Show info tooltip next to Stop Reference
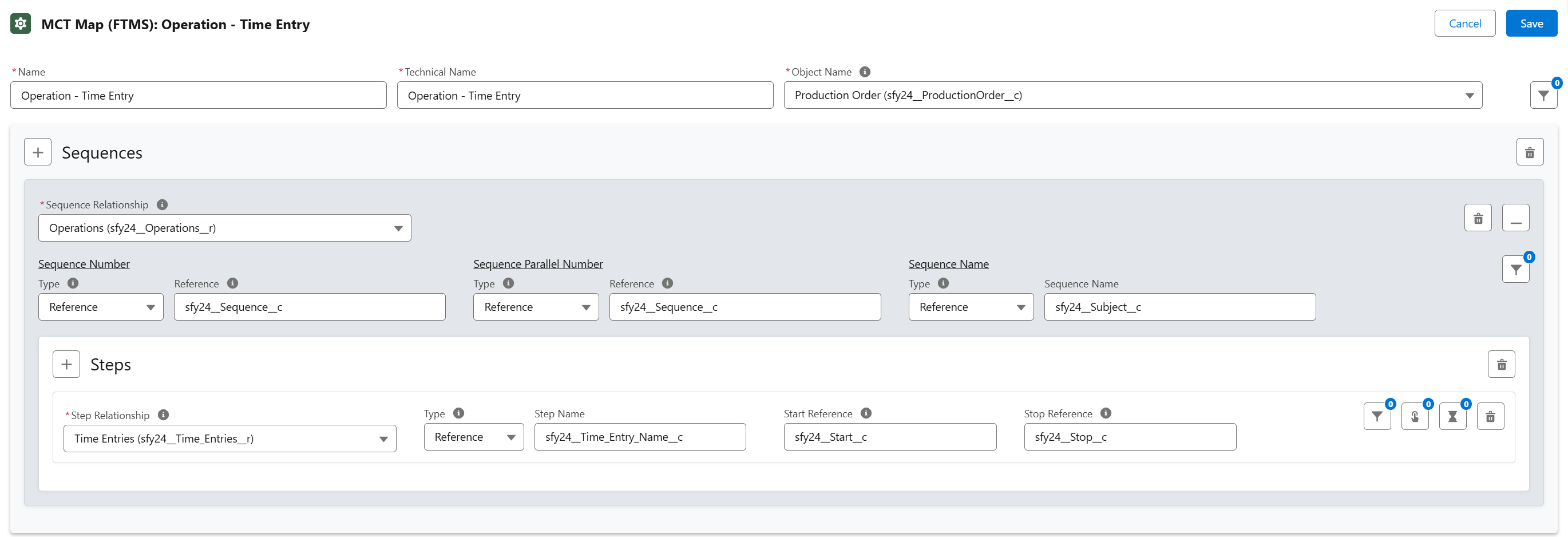The height and width of the screenshot is (537, 1568). pos(1106,413)
